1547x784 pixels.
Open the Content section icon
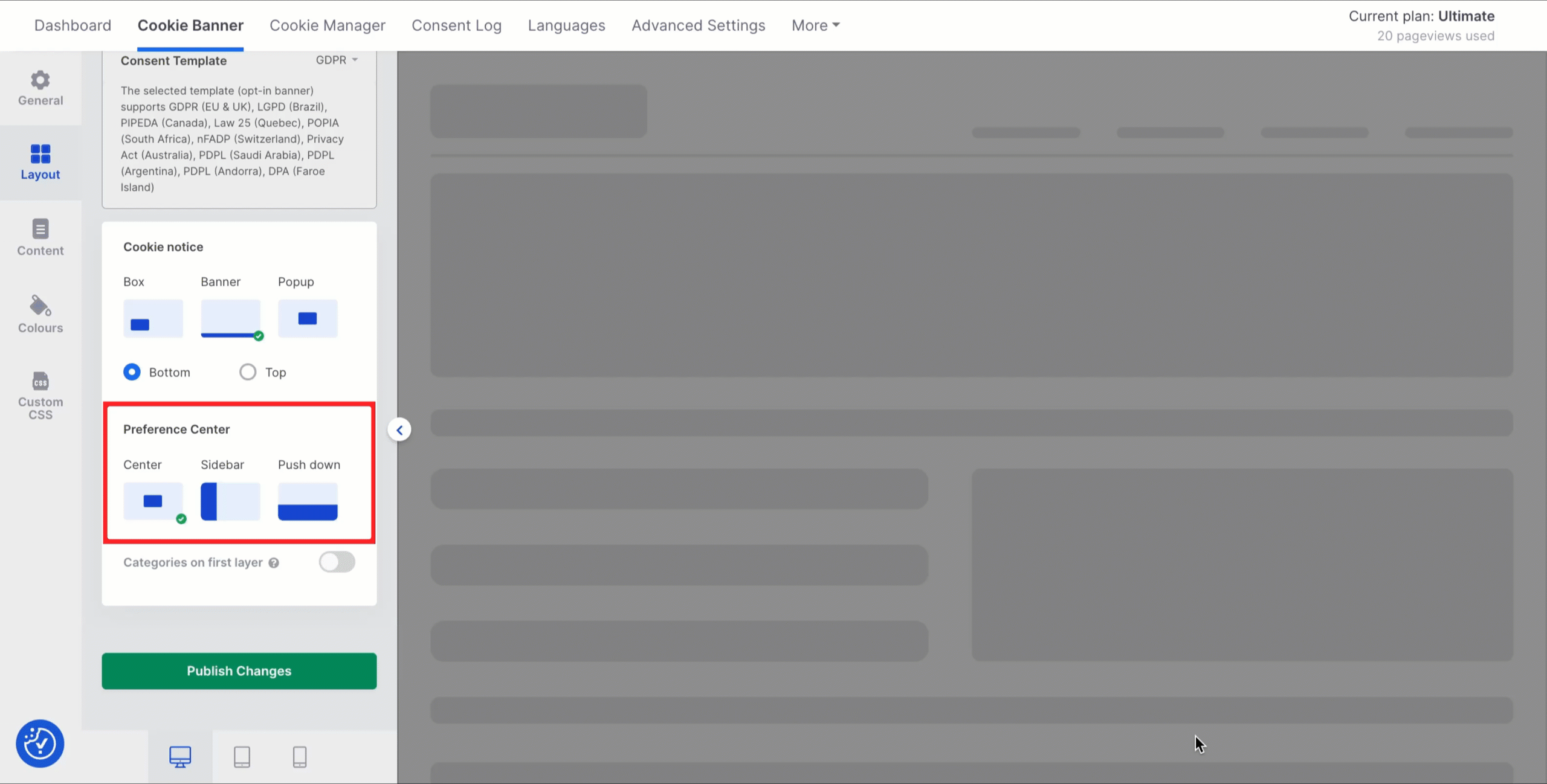pos(40,237)
